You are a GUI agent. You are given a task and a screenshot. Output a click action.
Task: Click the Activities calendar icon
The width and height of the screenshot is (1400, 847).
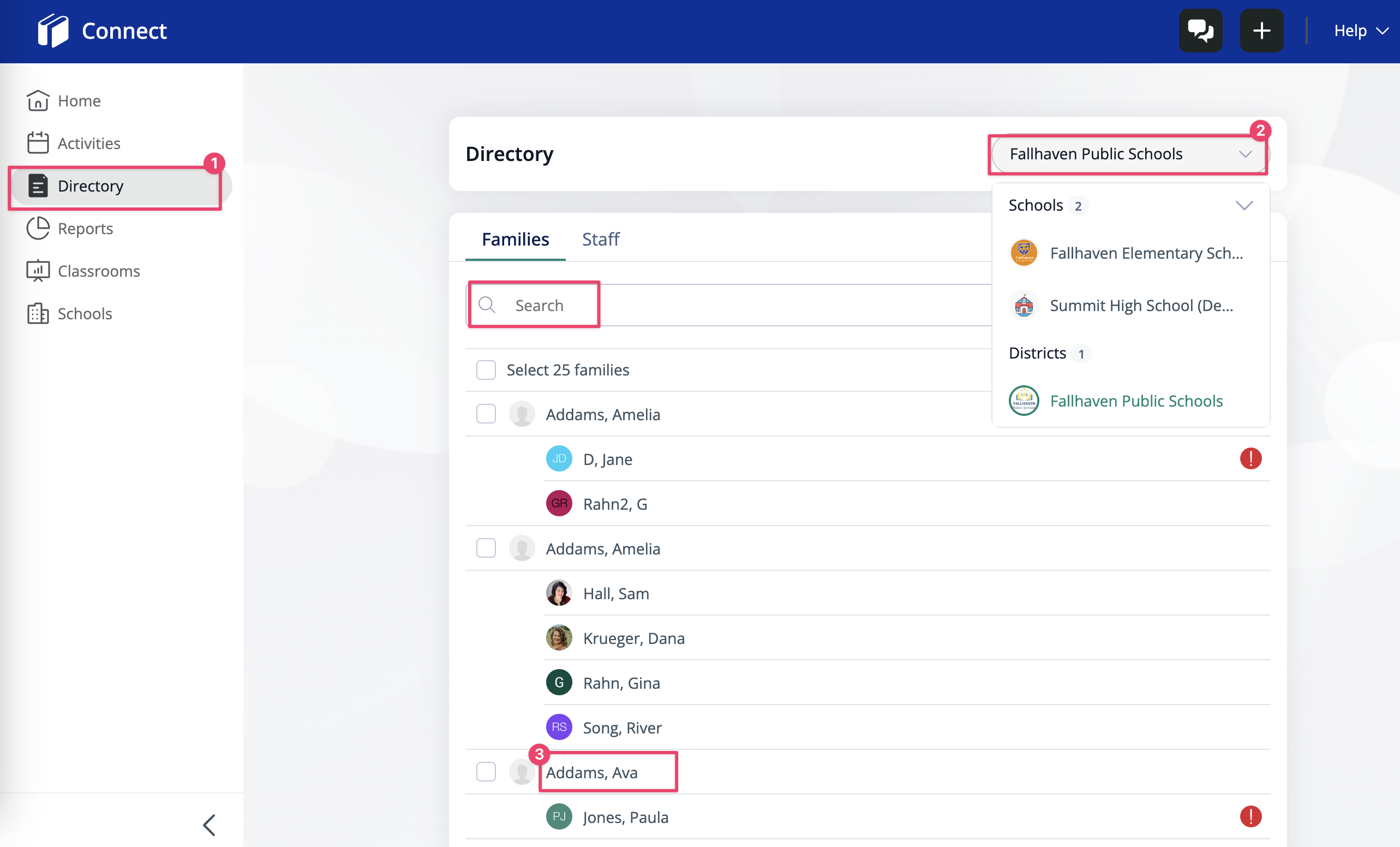pos(38,143)
